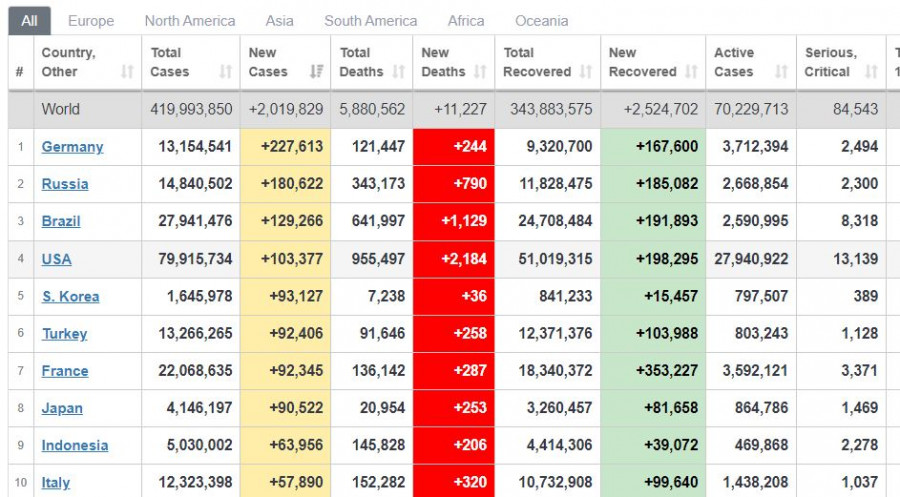Click the New Recovered column header
900x497 pixels.
point(653,62)
